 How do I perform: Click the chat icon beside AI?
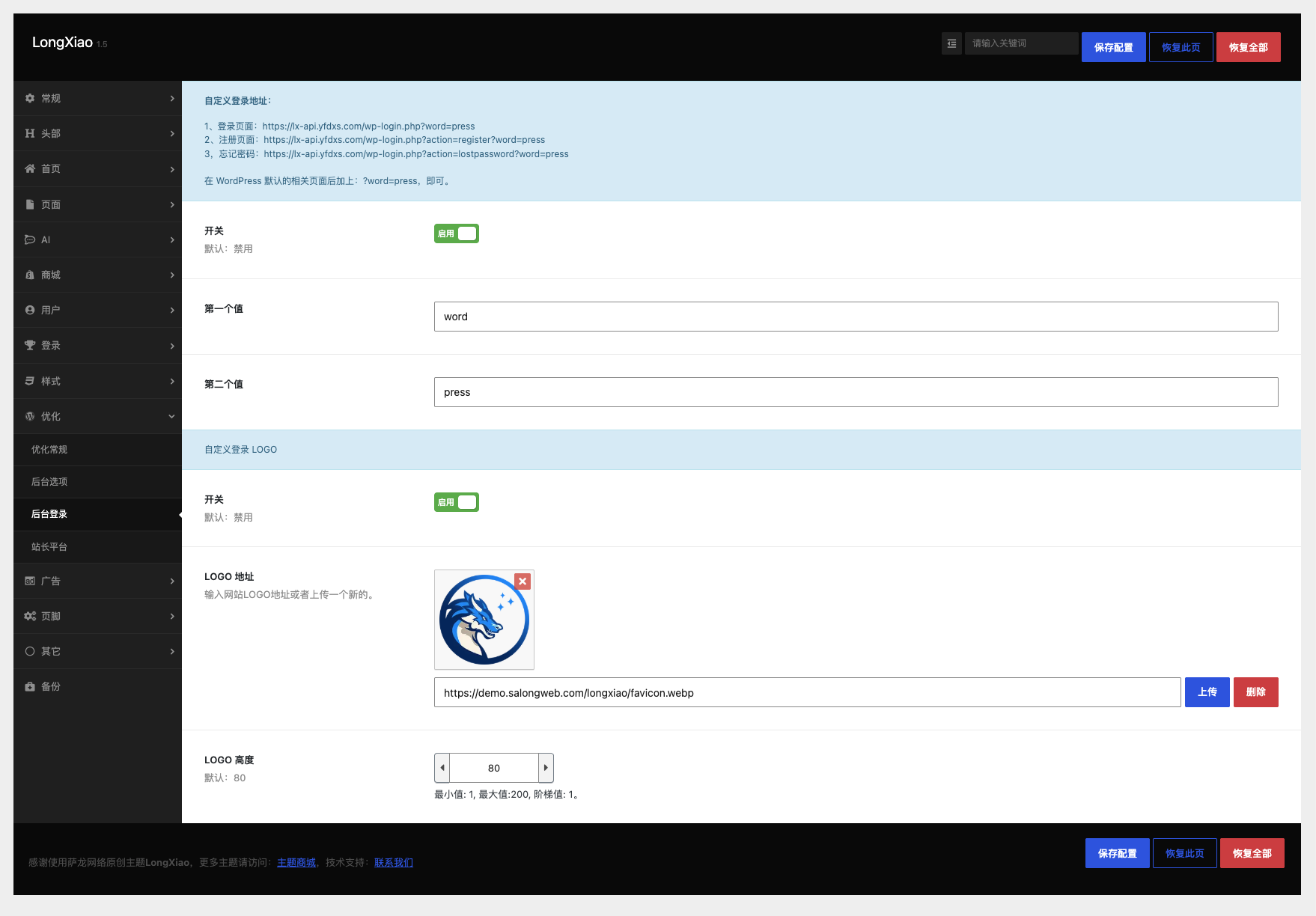pyautogui.click(x=30, y=239)
